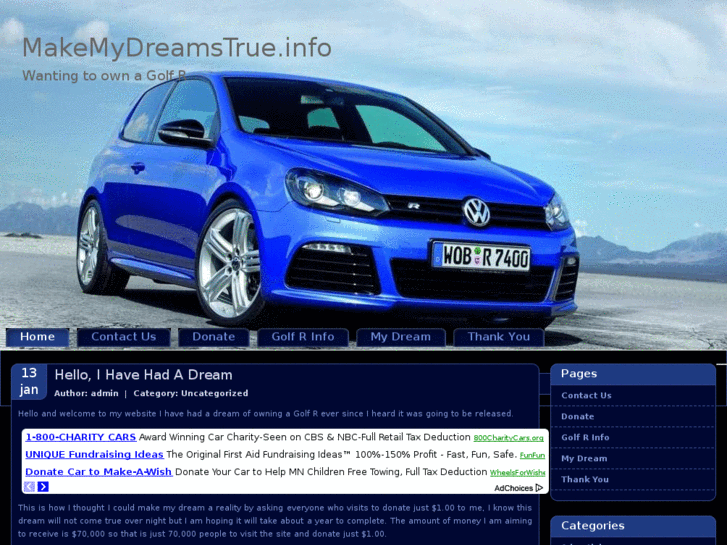Open Golf R Info in Pages sidebar
727x545 pixels.
[585, 437]
